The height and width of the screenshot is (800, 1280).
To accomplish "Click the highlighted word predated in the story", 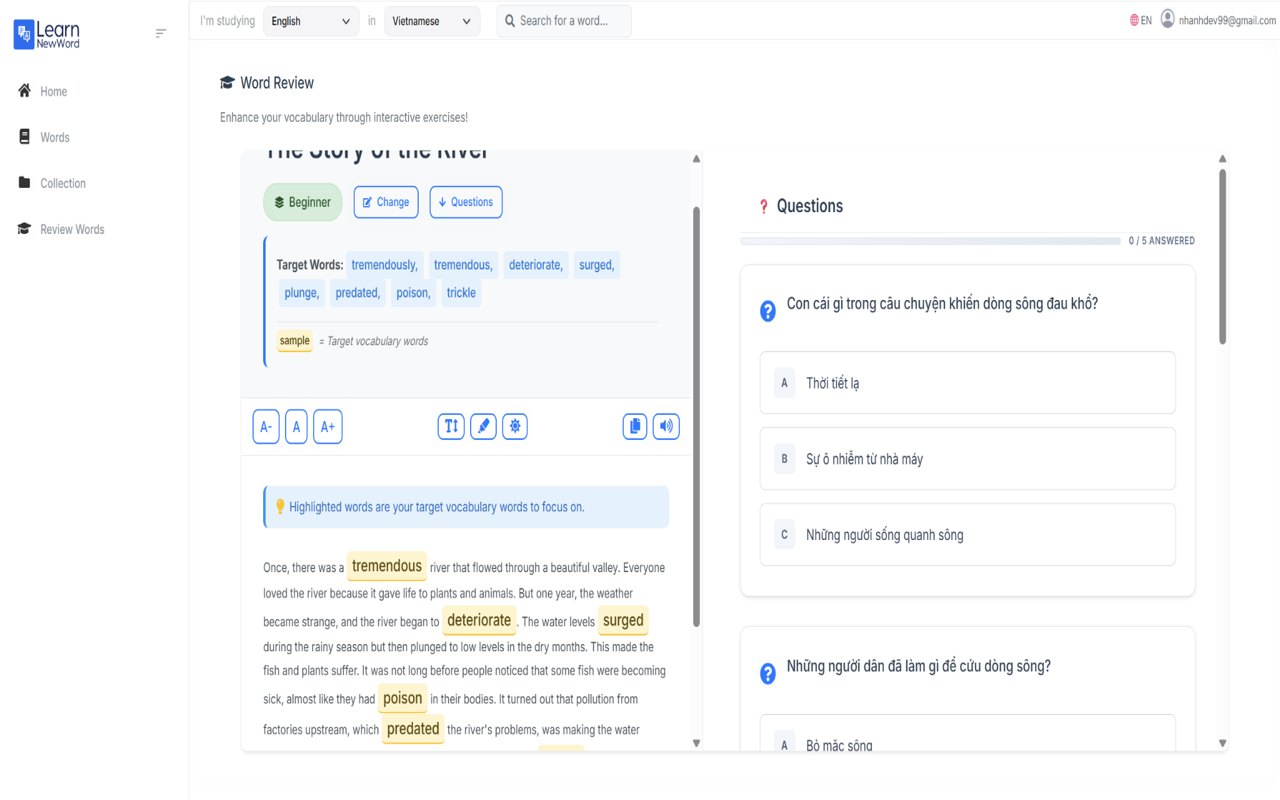I will coord(413,729).
